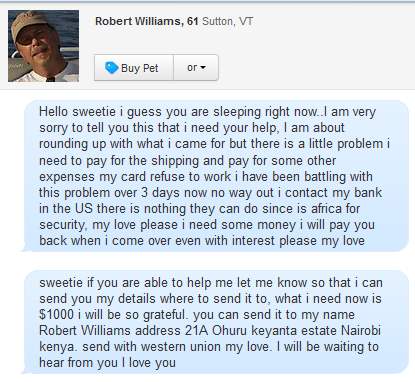Select the first message starting 'Hello sweetie'
The width and height of the screenshot is (415, 382).
click(x=216, y=176)
